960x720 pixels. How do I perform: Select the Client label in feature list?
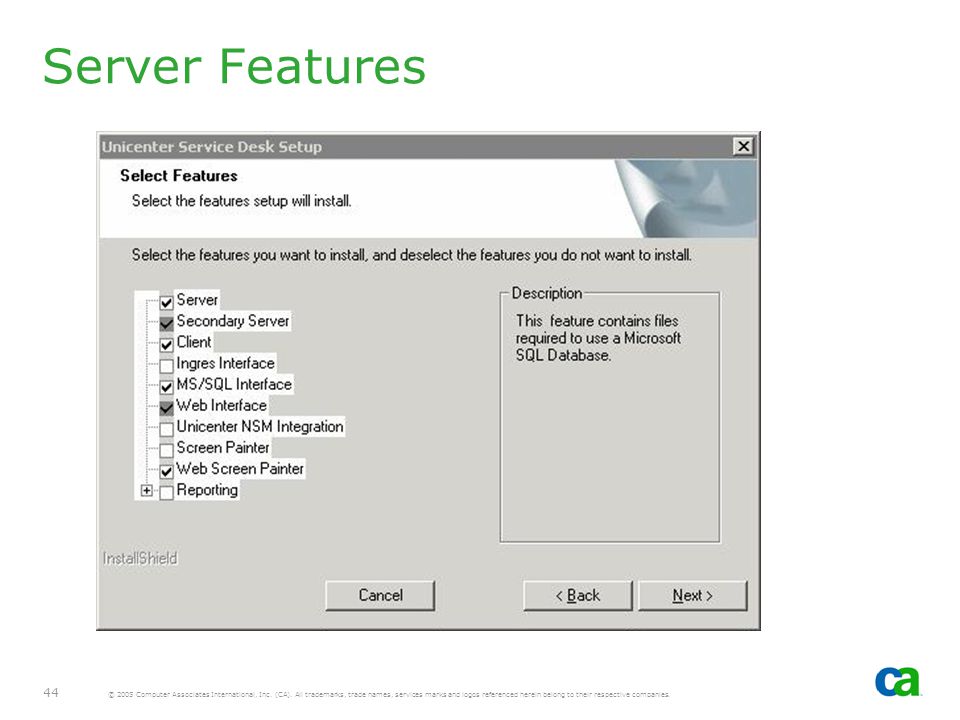[x=193, y=342]
